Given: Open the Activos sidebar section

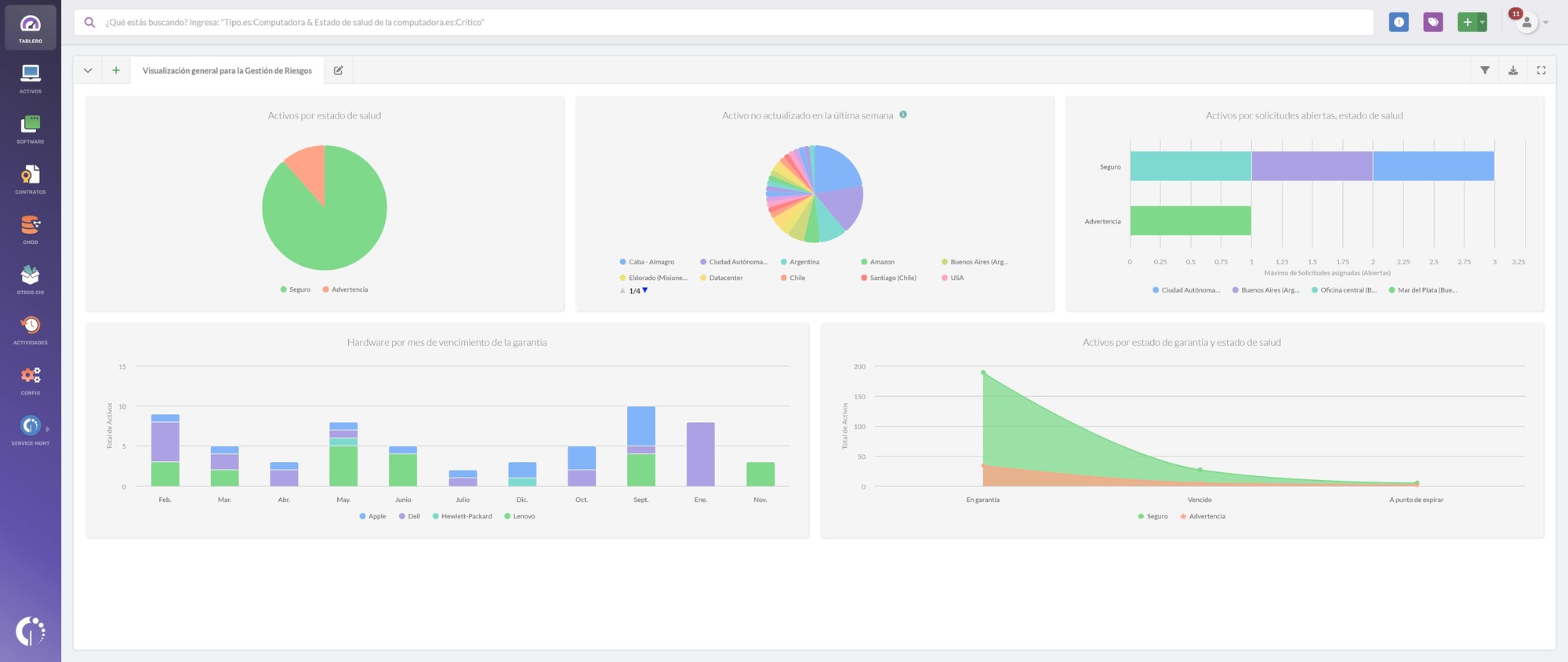Looking at the screenshot, I should click(x=31, y=78).
